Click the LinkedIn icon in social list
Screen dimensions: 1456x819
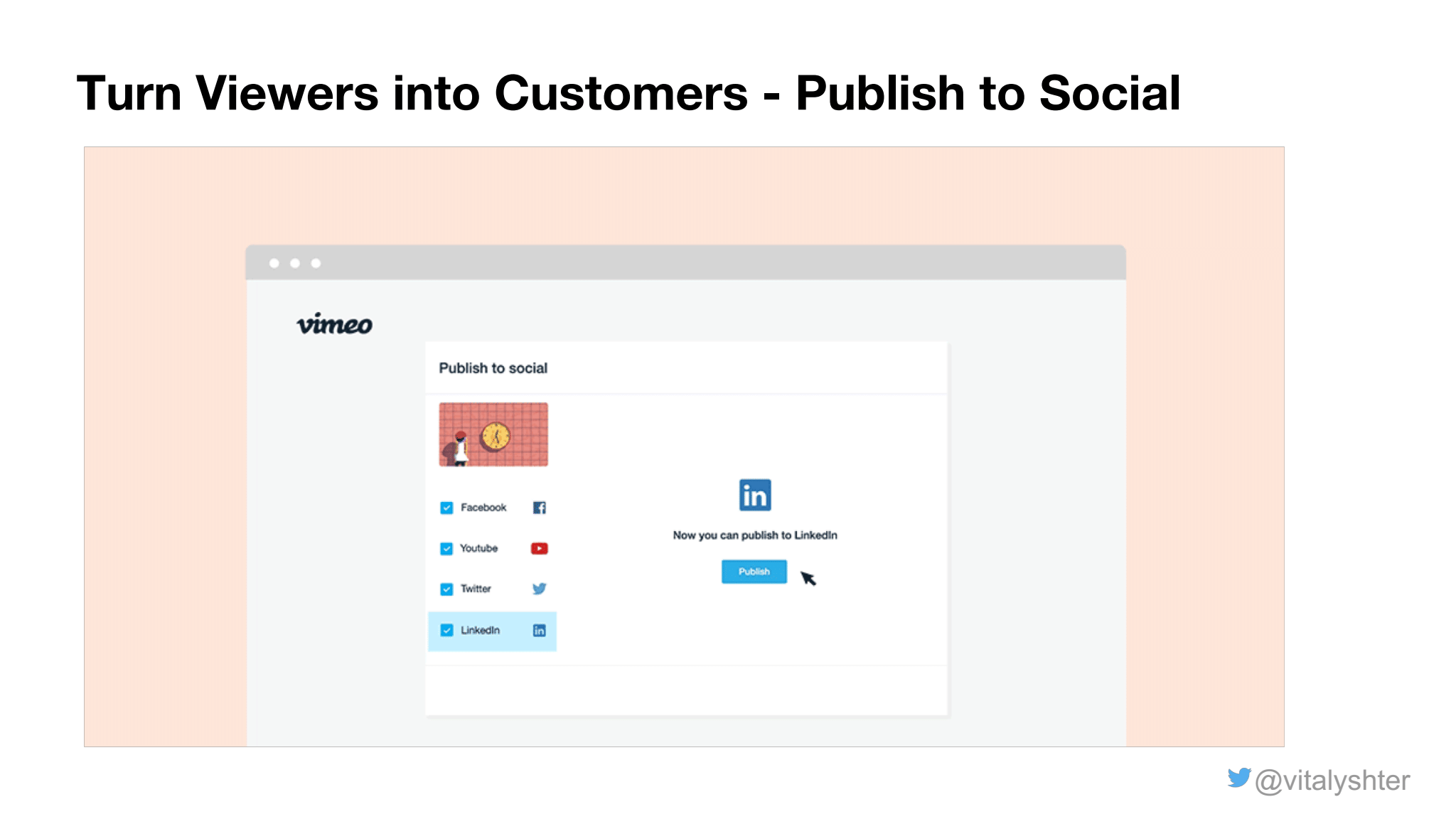tap(539, 630)
